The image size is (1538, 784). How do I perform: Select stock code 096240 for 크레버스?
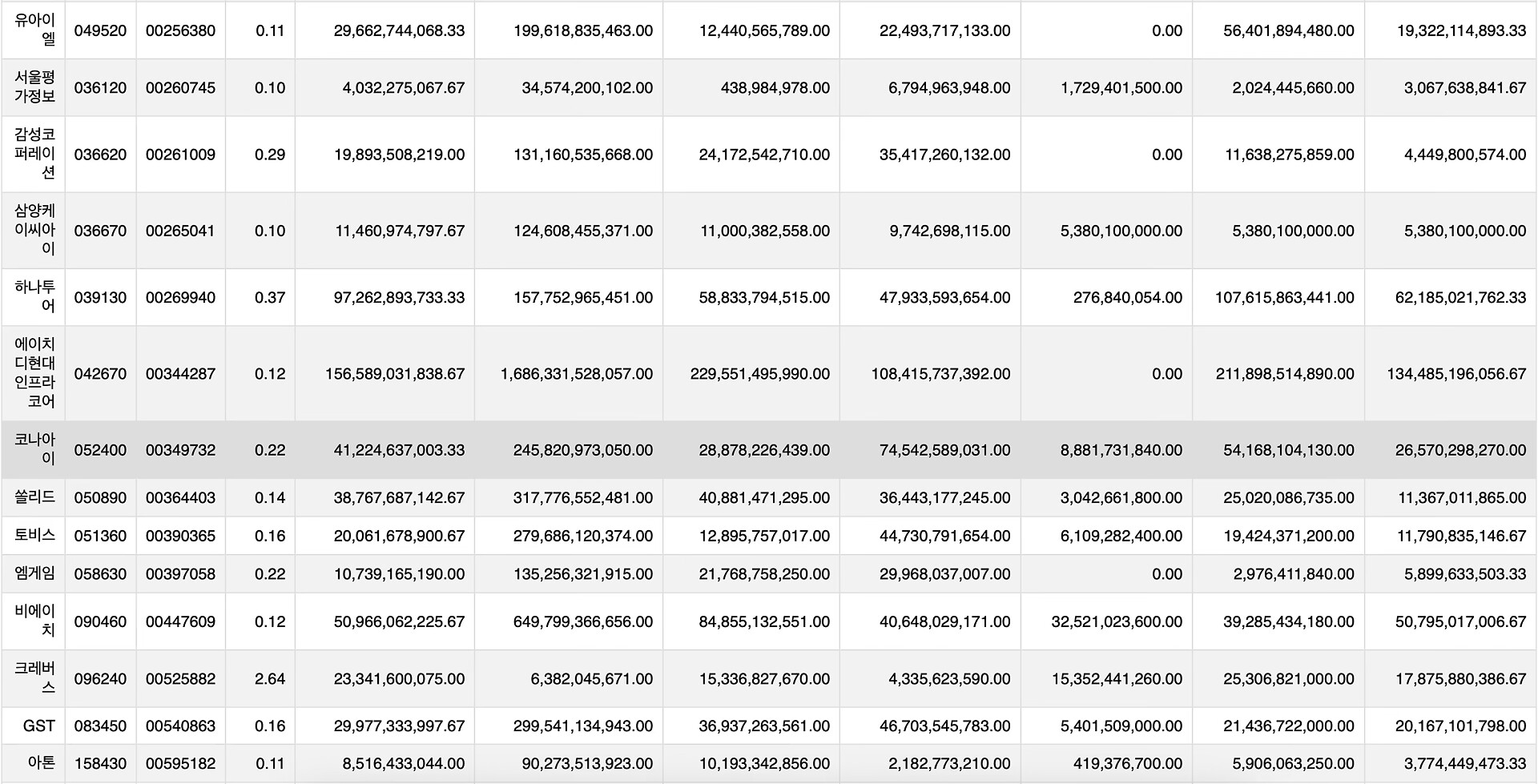point(100,678)
